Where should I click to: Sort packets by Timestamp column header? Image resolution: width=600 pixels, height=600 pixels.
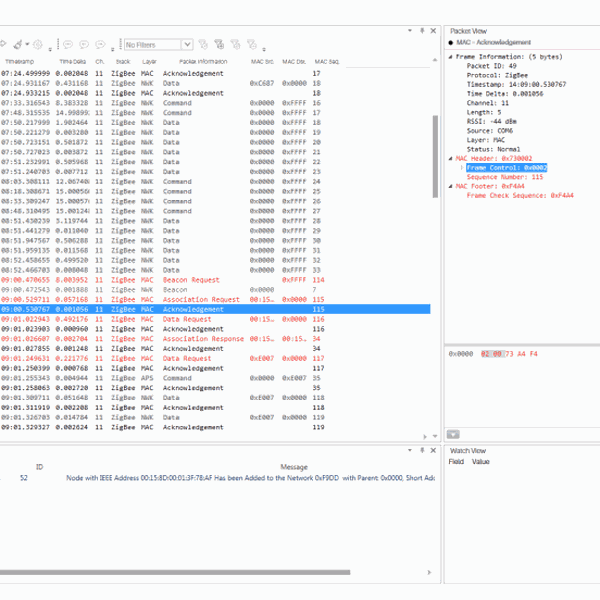20,62
